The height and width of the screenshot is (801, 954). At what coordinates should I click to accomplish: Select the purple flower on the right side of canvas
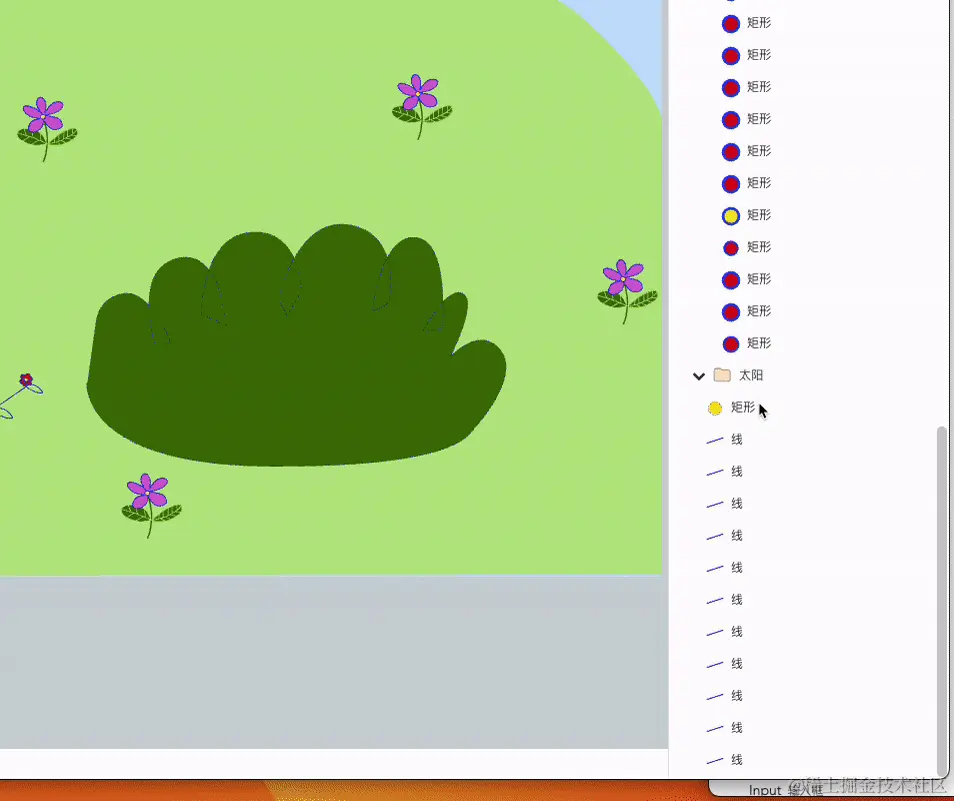coord(625,280)
